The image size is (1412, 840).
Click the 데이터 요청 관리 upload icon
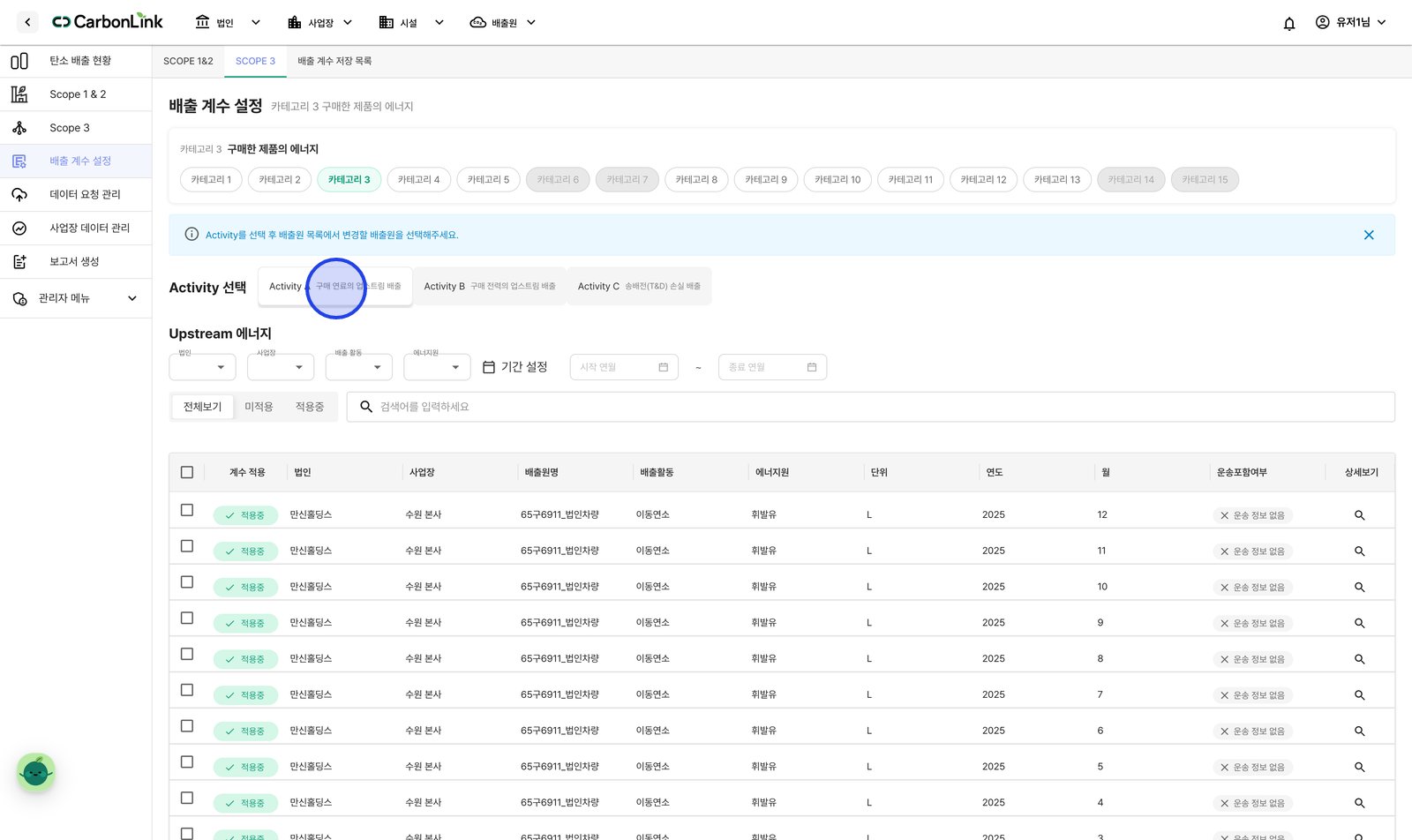19,194
